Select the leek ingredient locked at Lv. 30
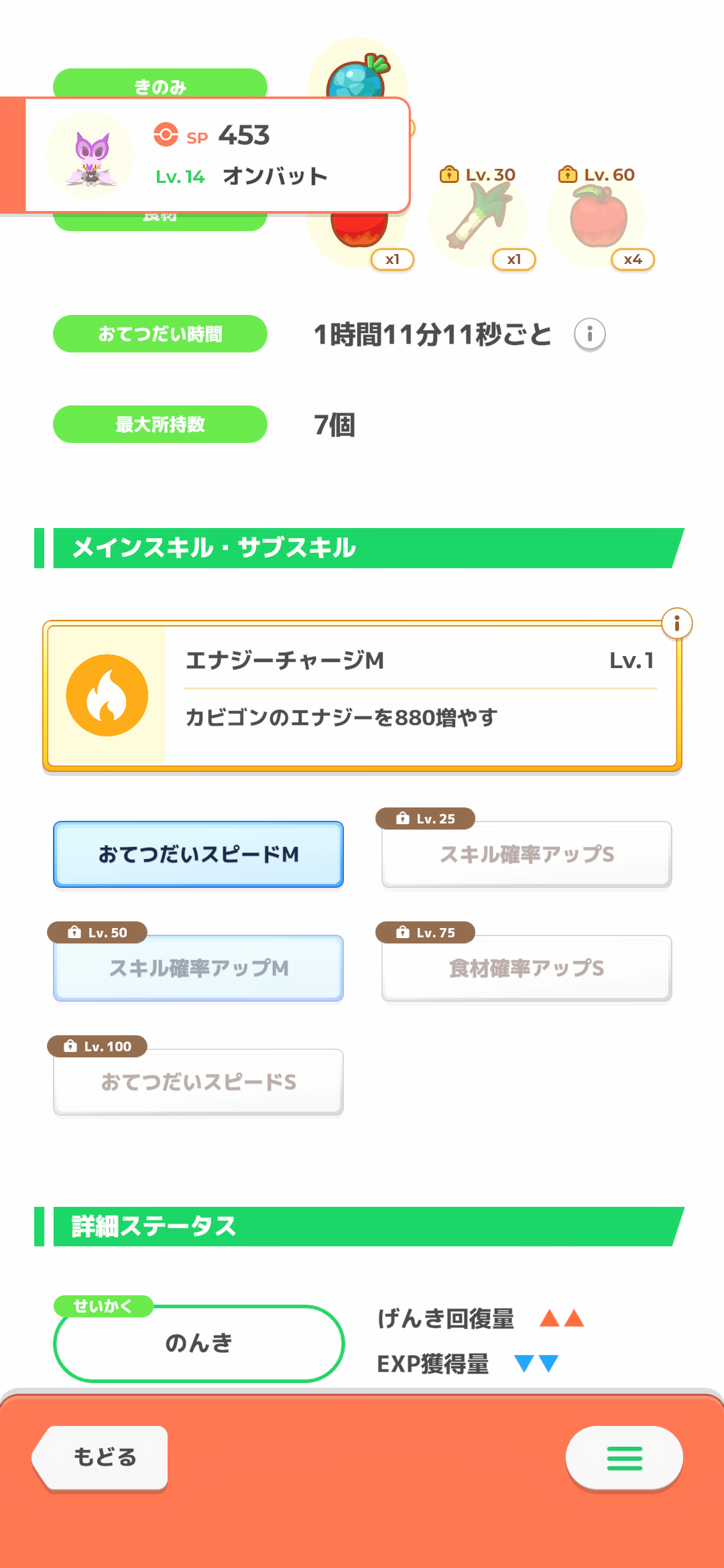 click(477, 218)
